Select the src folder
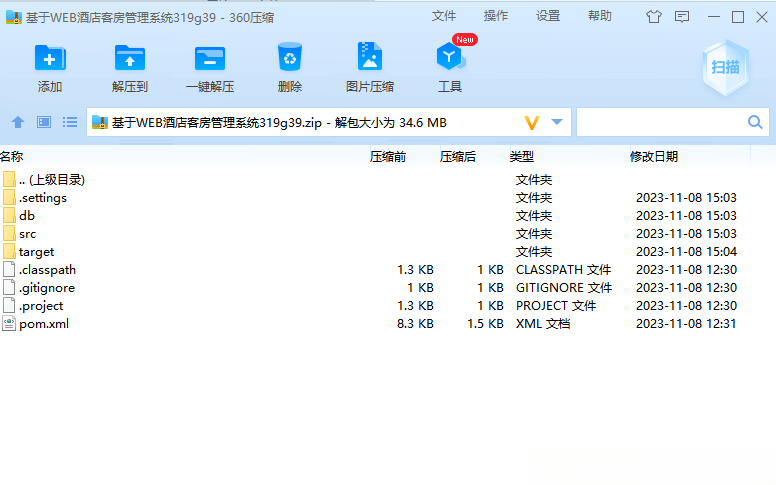Viewport: 776px width, 485px height. tap(388, 234)
